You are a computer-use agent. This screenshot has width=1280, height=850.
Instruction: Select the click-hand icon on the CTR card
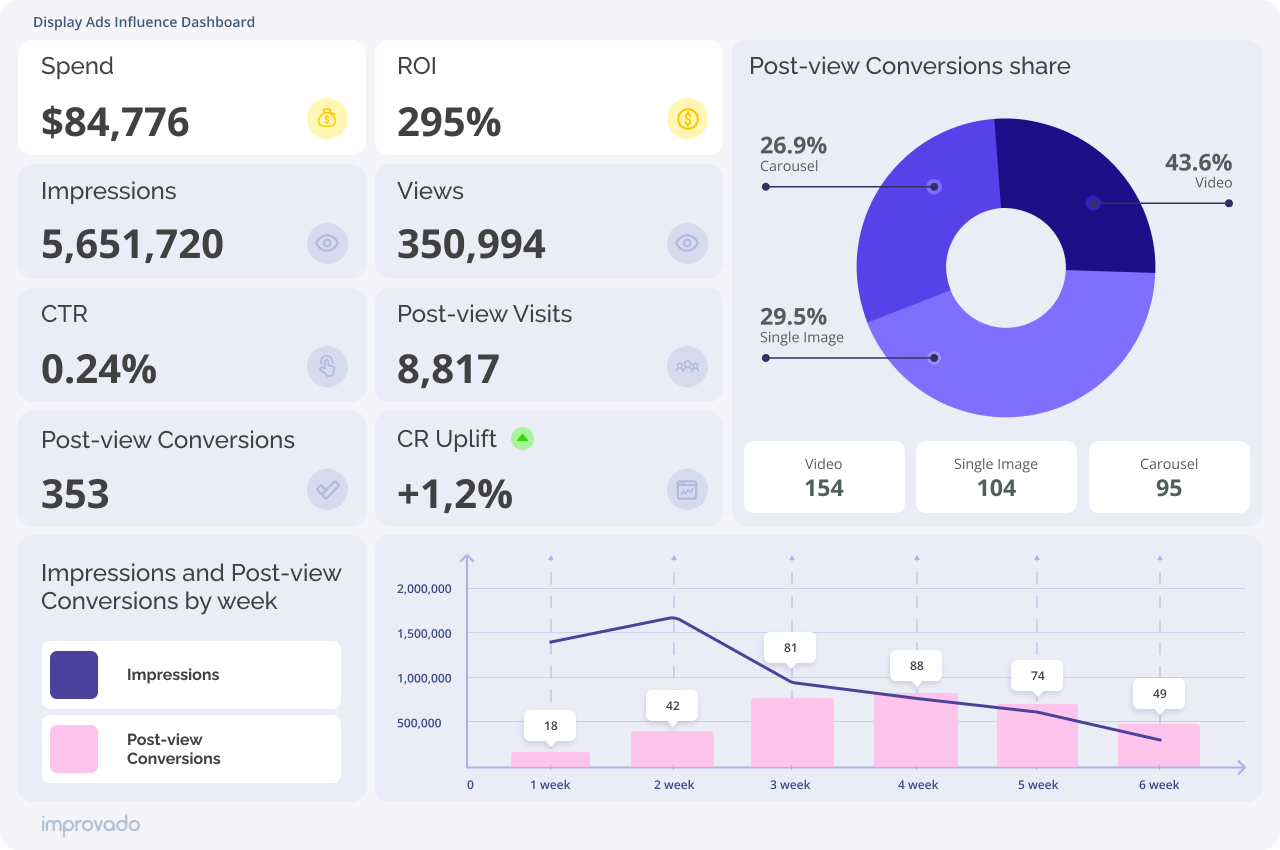(327, 366)
